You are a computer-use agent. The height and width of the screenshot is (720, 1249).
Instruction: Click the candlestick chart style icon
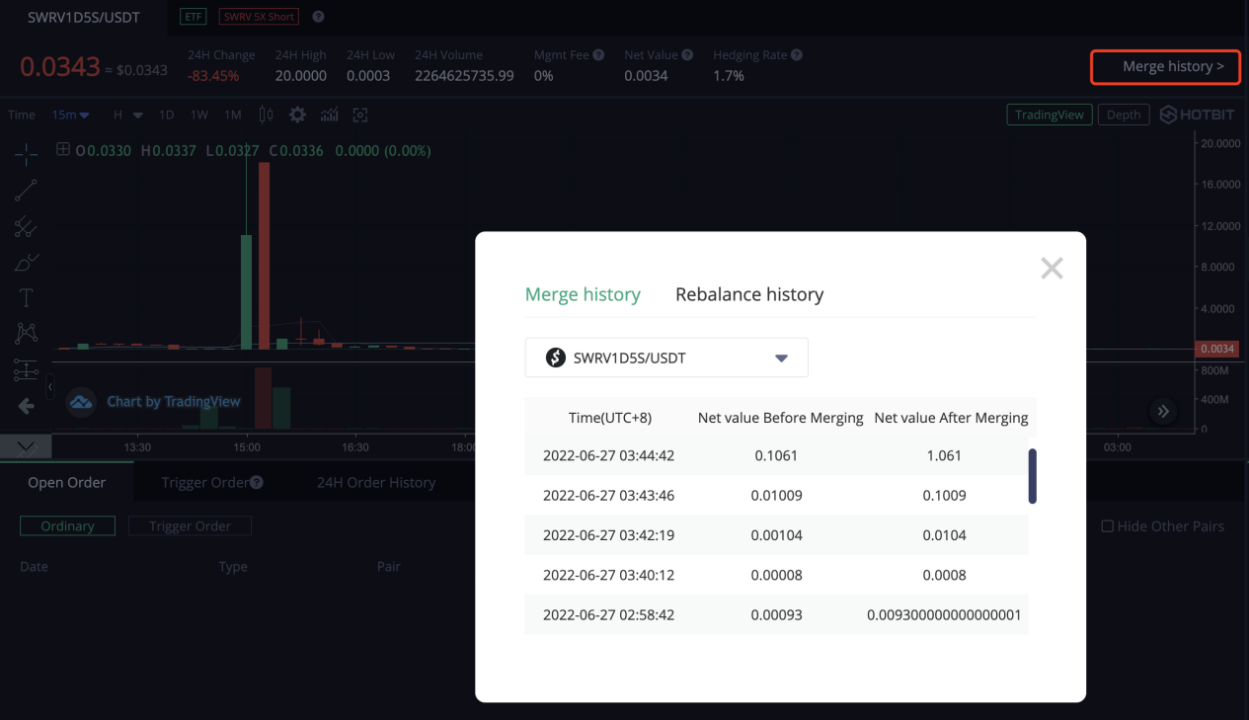click(266, 115)
